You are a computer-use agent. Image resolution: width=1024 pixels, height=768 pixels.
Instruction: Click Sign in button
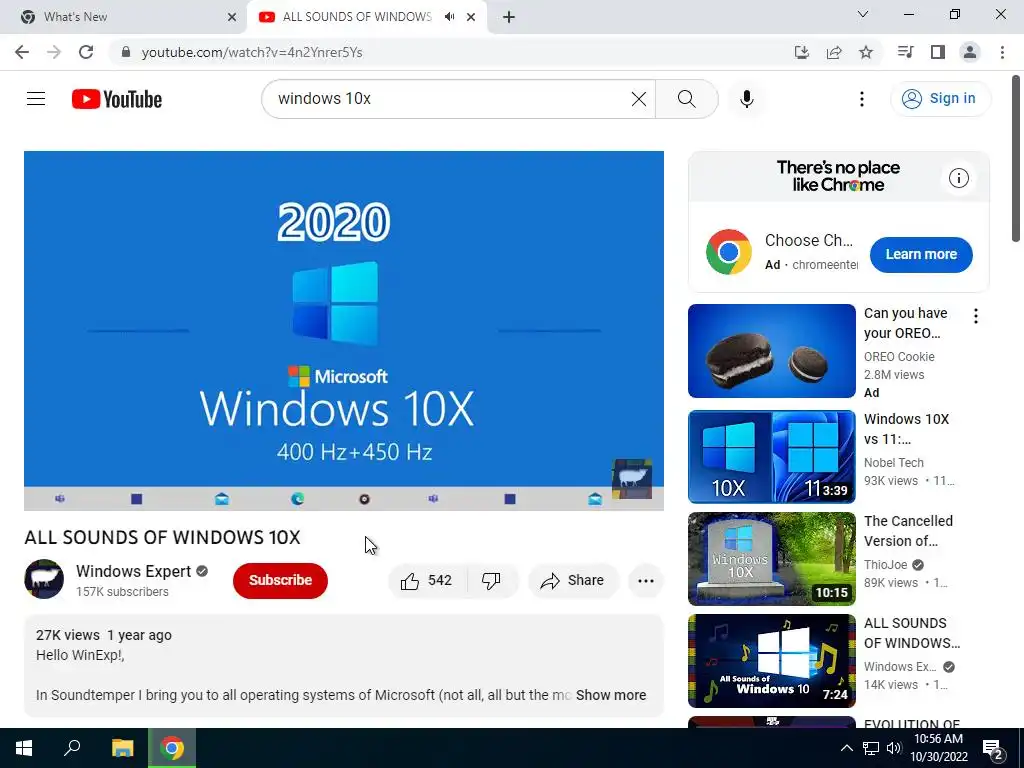tap(940, 99)
